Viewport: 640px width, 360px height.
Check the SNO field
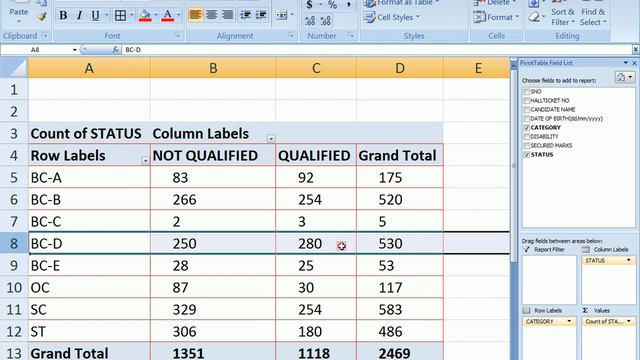point(527,92)
